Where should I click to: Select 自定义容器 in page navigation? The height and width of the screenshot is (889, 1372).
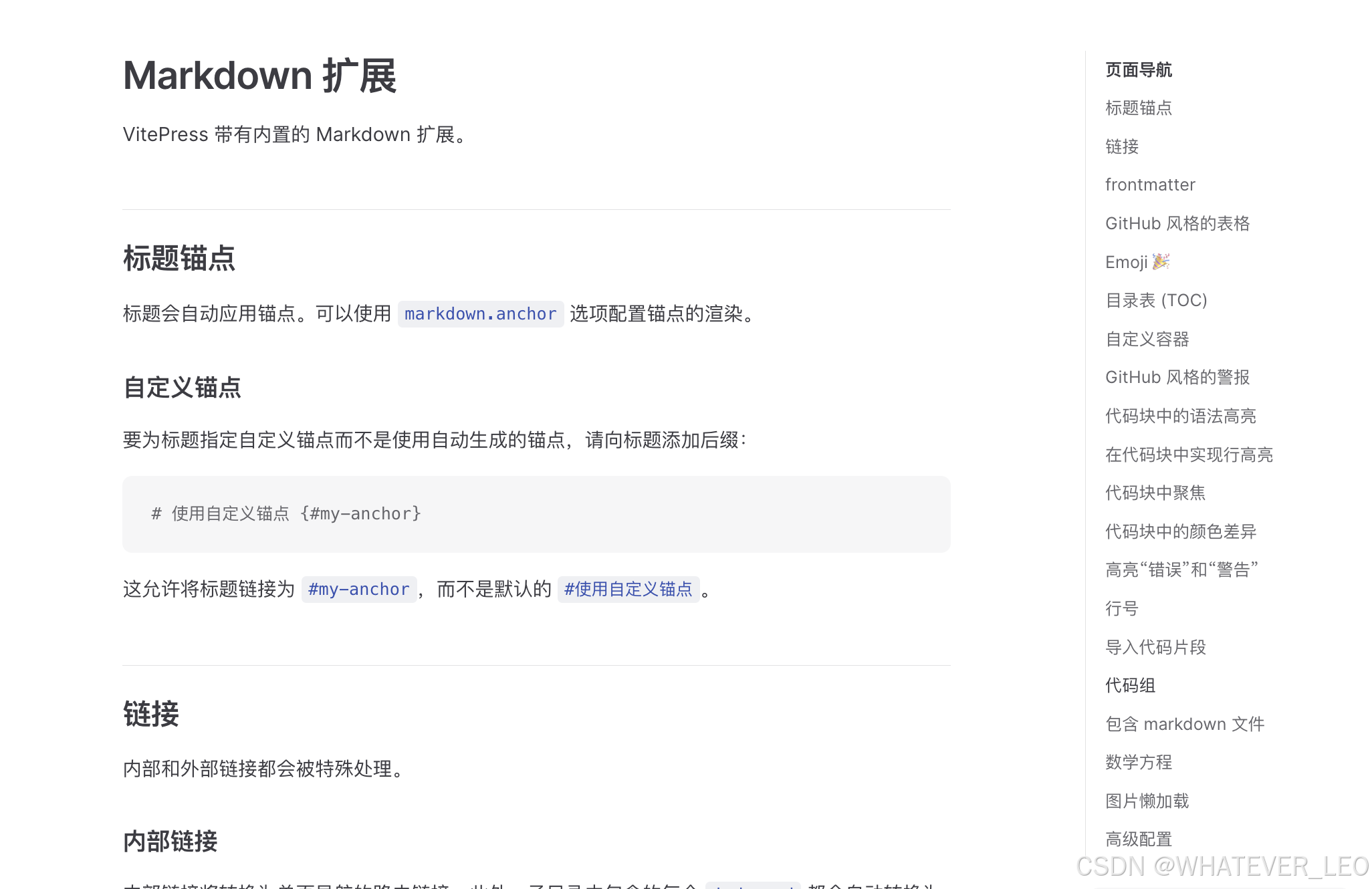[1147, 339]
